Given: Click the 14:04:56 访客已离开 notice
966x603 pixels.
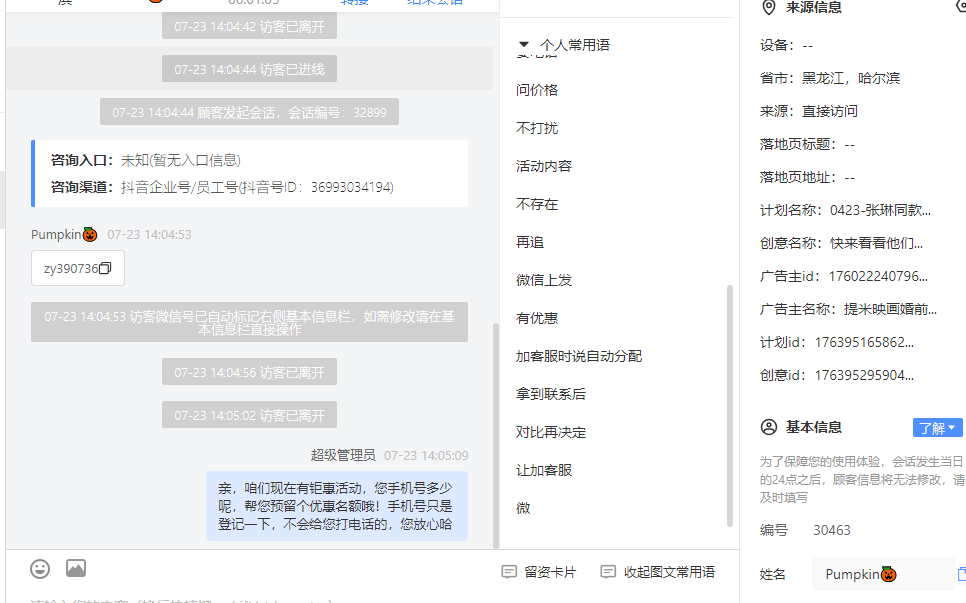Looking at the screenshot, I should [x=250, y=372].
